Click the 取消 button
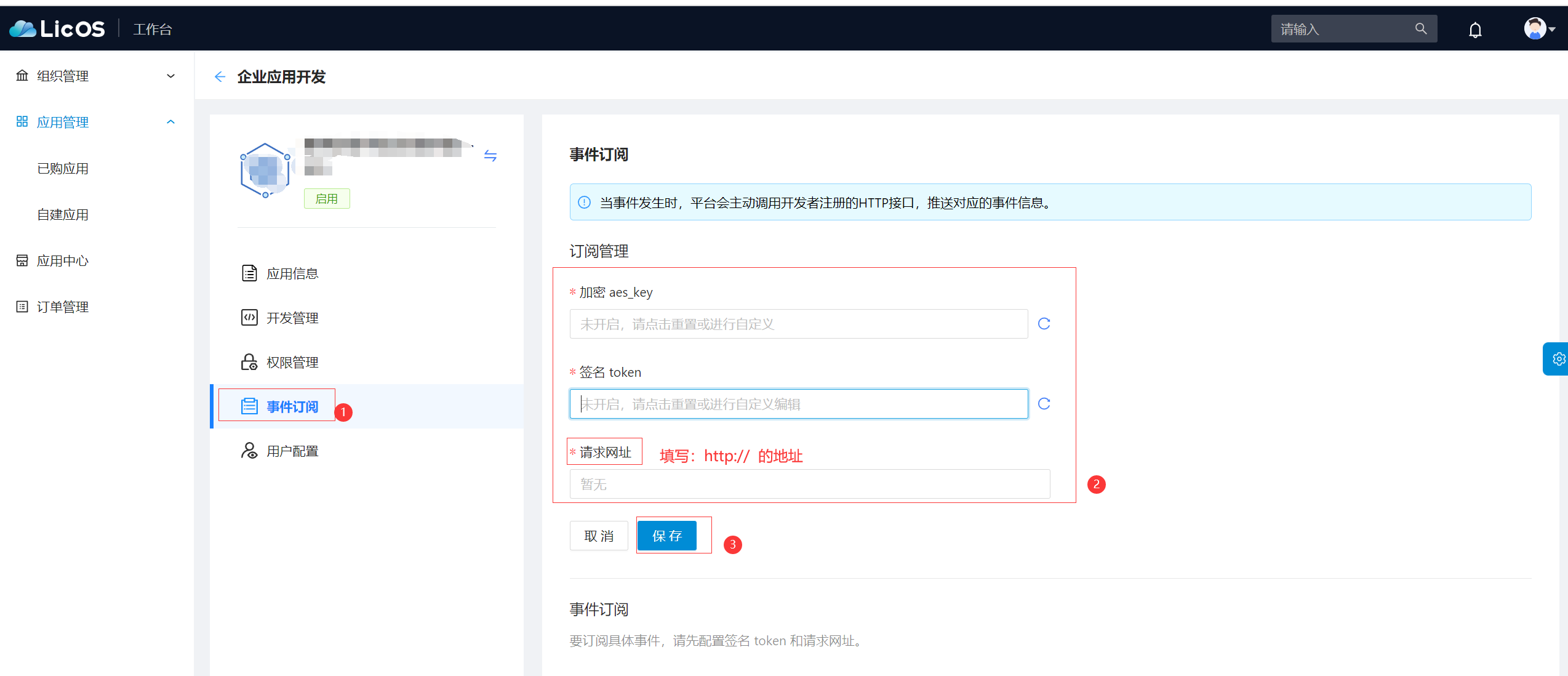Image resolution: width=1568 pixels, height=676 pixels. (x=599, y=536)
